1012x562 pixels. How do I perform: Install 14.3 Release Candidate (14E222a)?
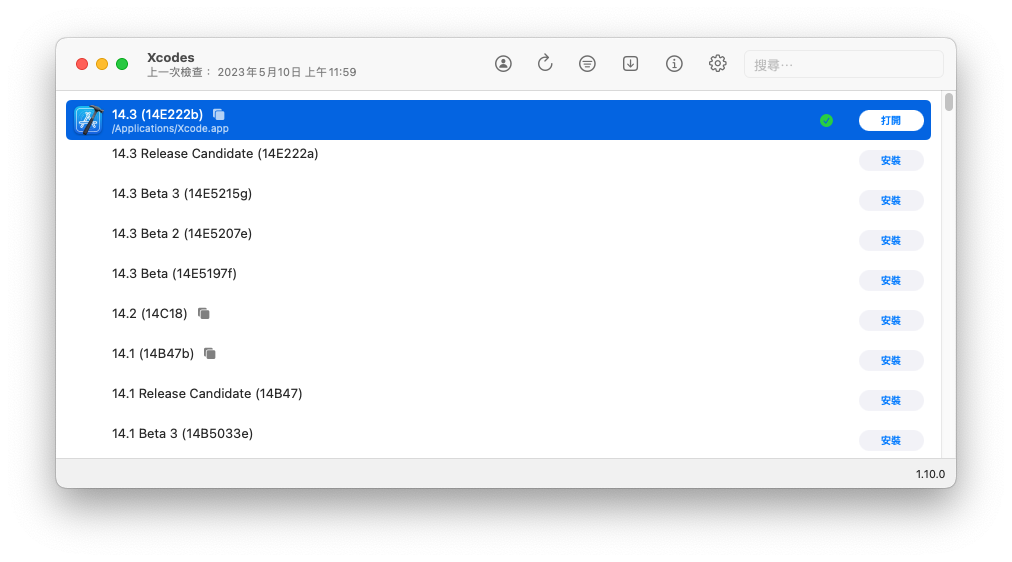coord(891,161)
